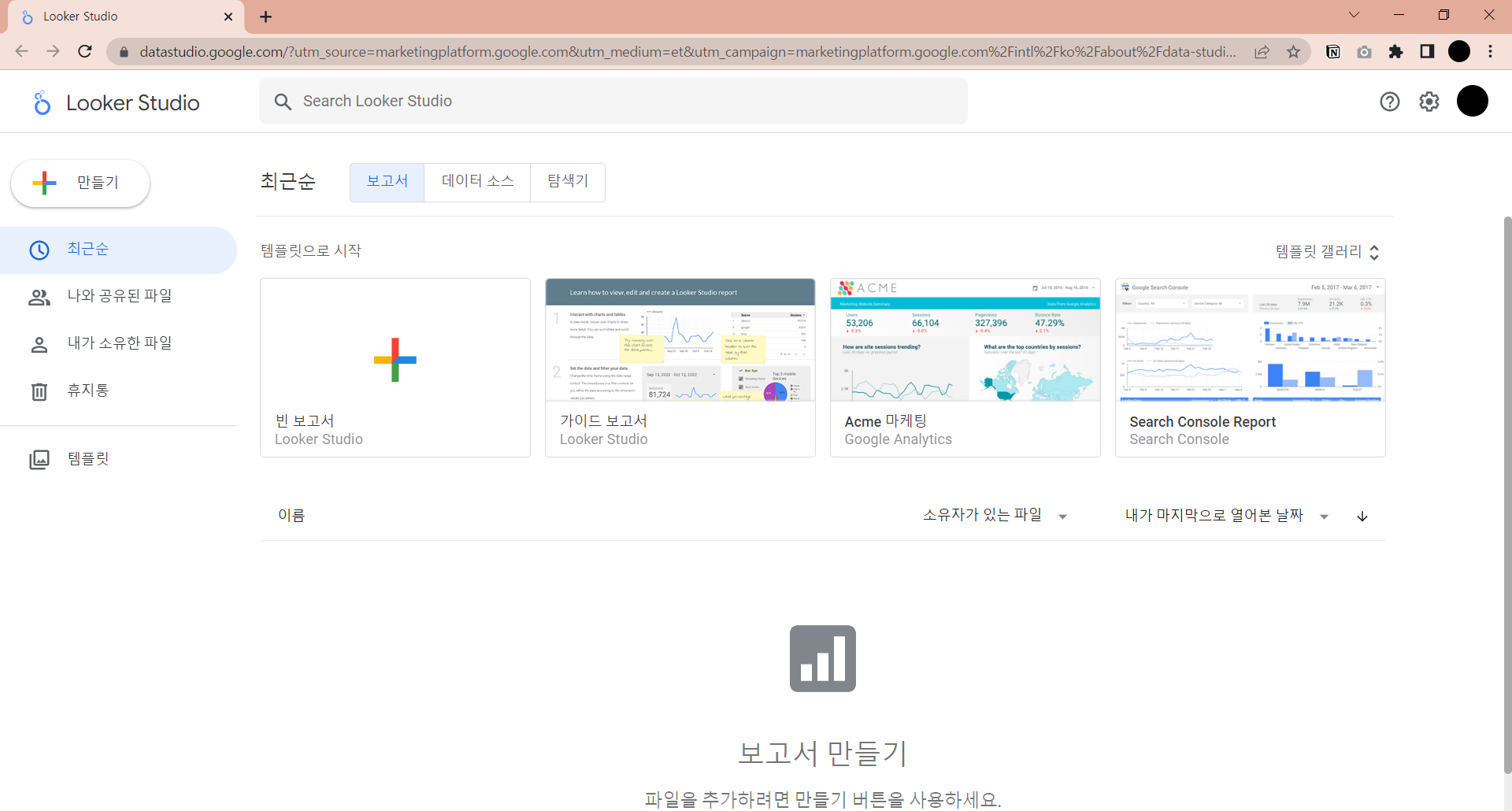Bookmark this page with the star icon

pos(1293,52)
